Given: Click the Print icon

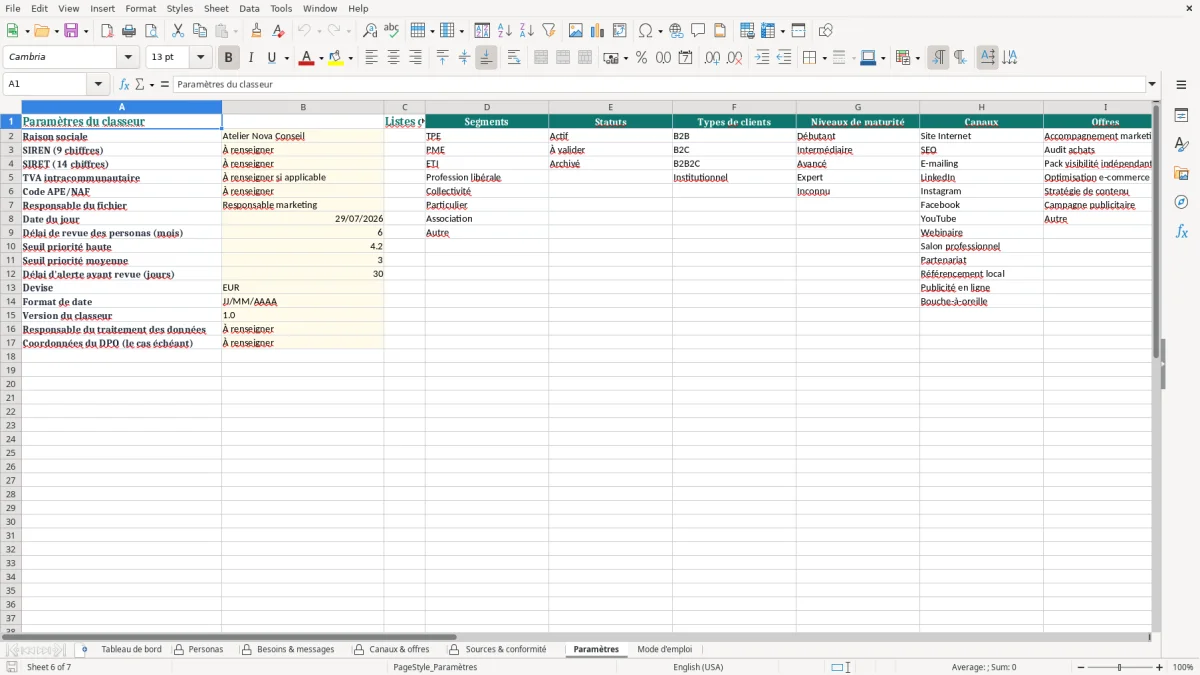Looking at the screenshot, I should click(x=129, y=31).
